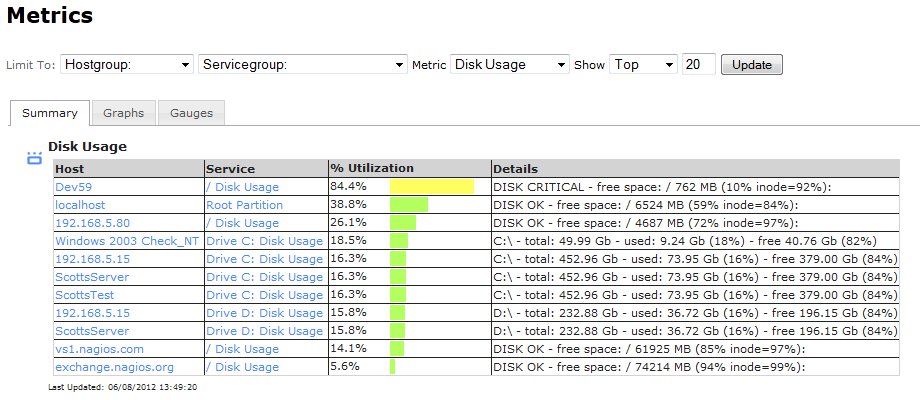920x400 pixels.
Task: Open the localhost host link
Action: [x=80, y=205]
